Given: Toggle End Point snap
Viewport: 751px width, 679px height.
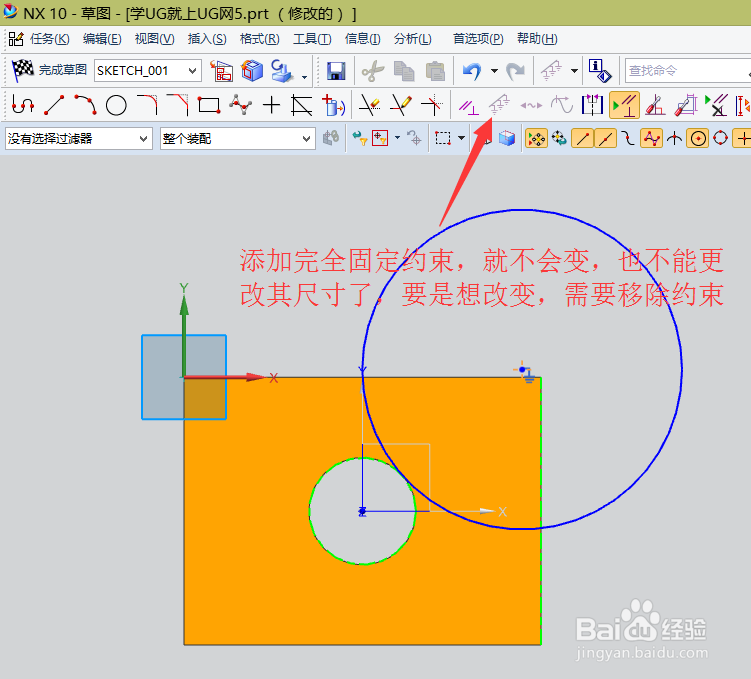Looking at the screenshot, I should 582,139.
